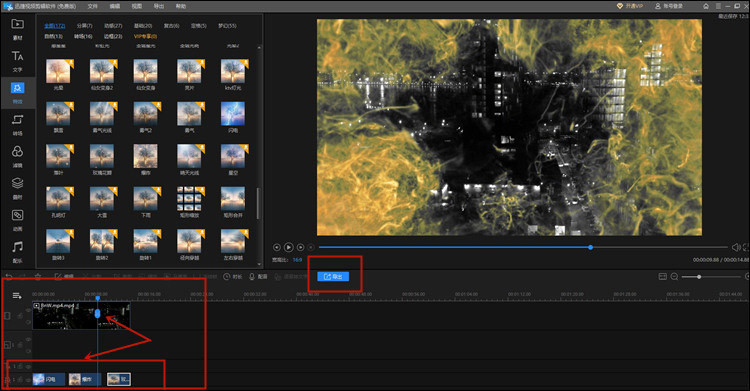Click the timeline track list icon
This screenshot has width=750, height=391.
[17, 296]
